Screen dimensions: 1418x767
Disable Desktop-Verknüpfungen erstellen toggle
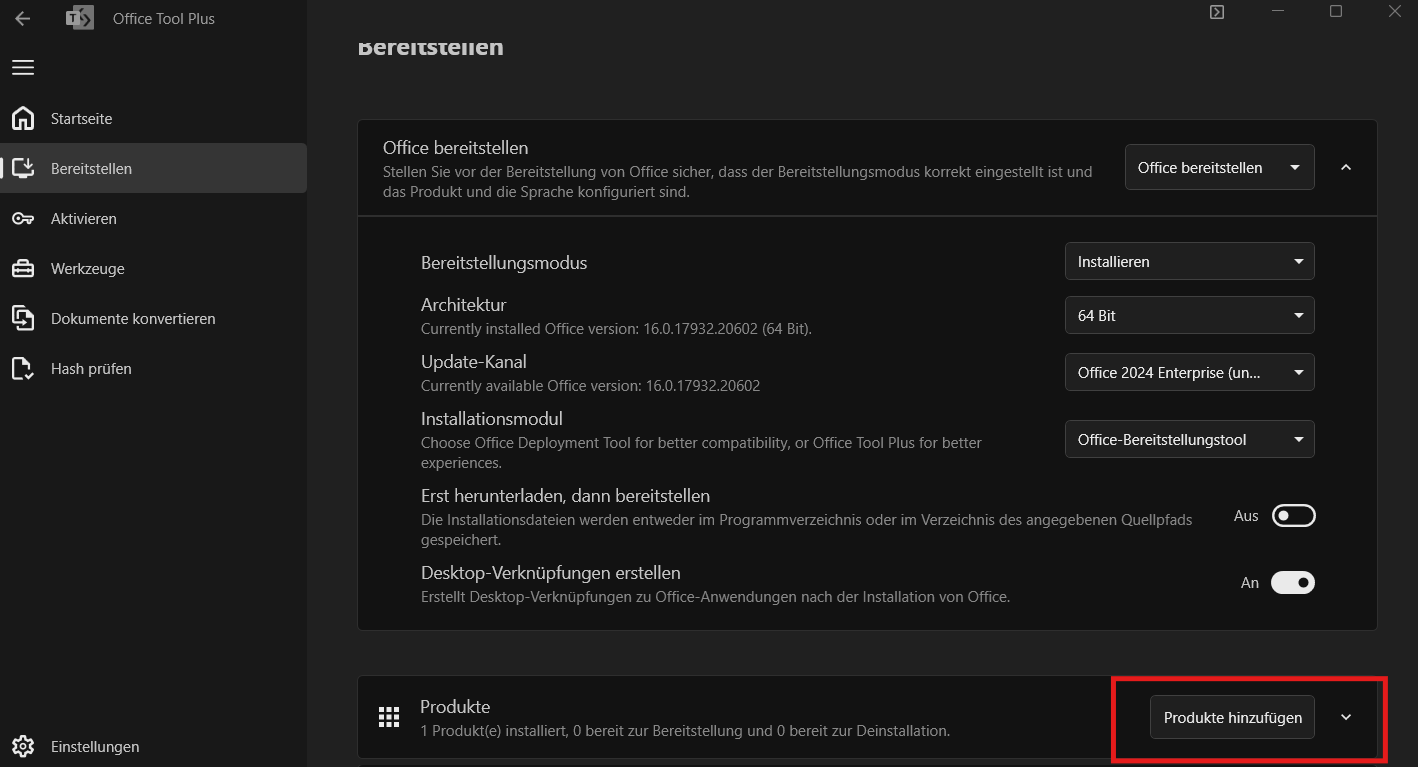pyautogui.click(x=1293, y=583)
